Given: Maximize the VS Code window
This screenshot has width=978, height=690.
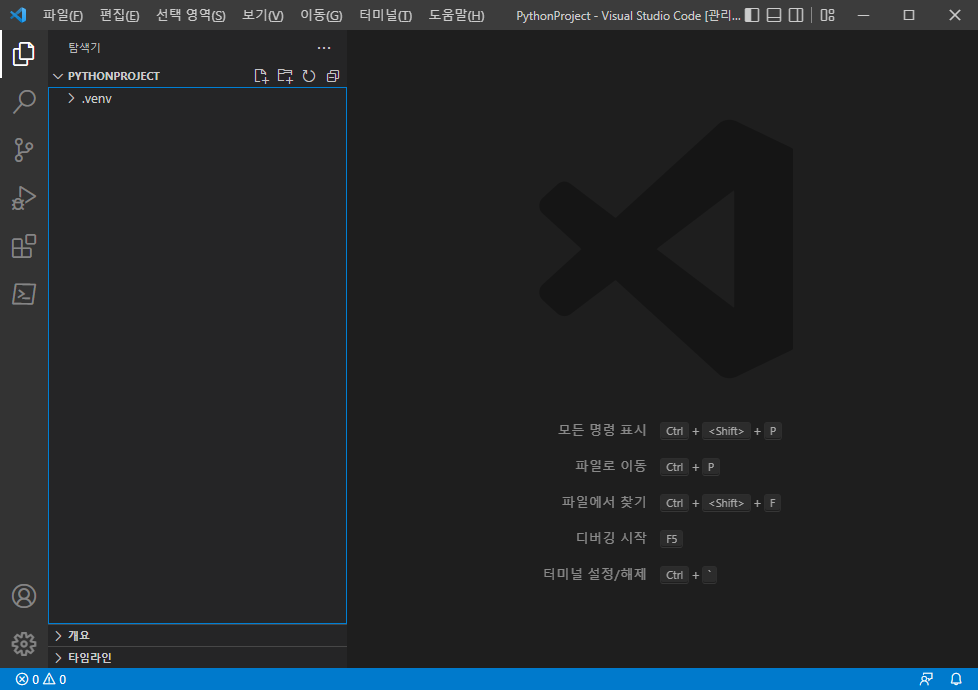Looking at the screenshot, I should coord(909,15).
